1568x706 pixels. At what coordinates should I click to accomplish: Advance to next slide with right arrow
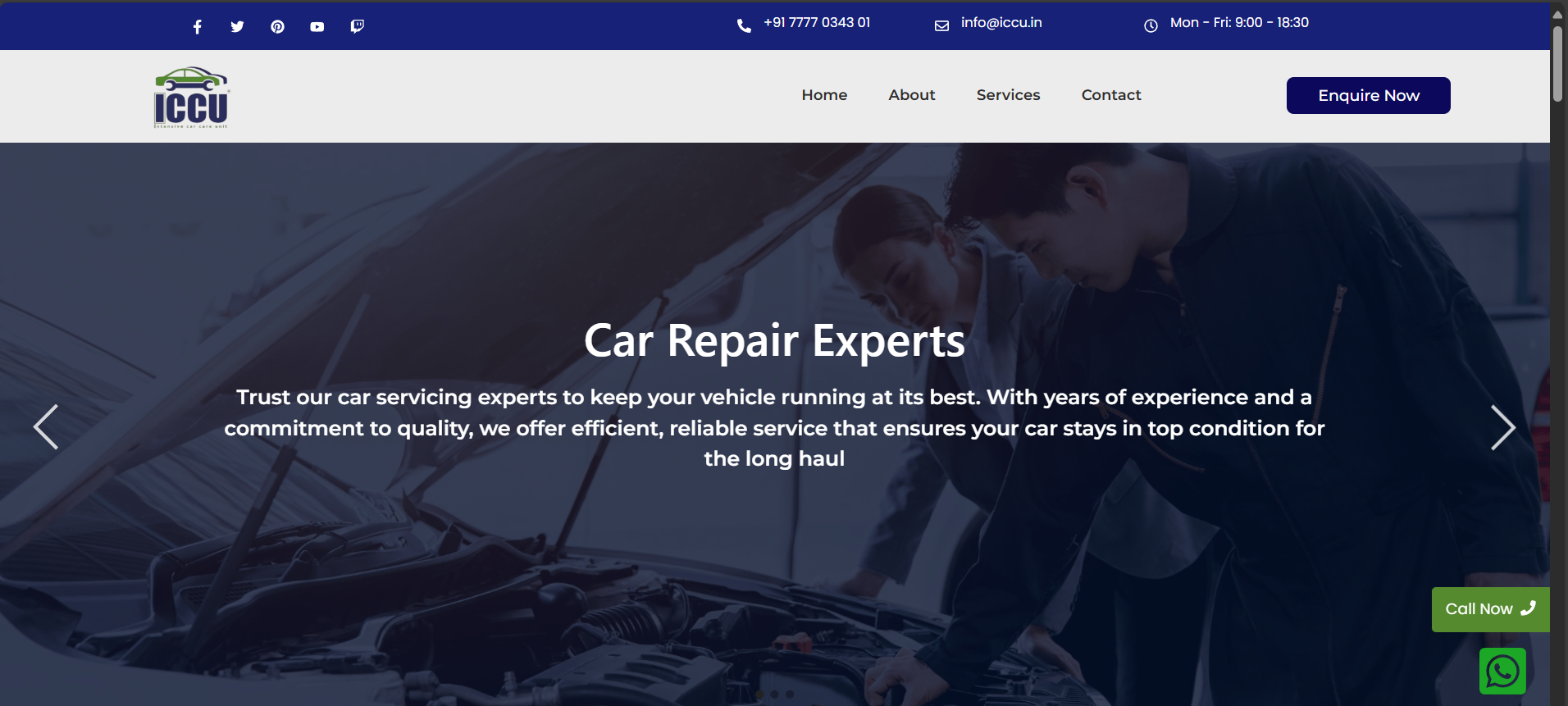click(x=1502, y=427)
